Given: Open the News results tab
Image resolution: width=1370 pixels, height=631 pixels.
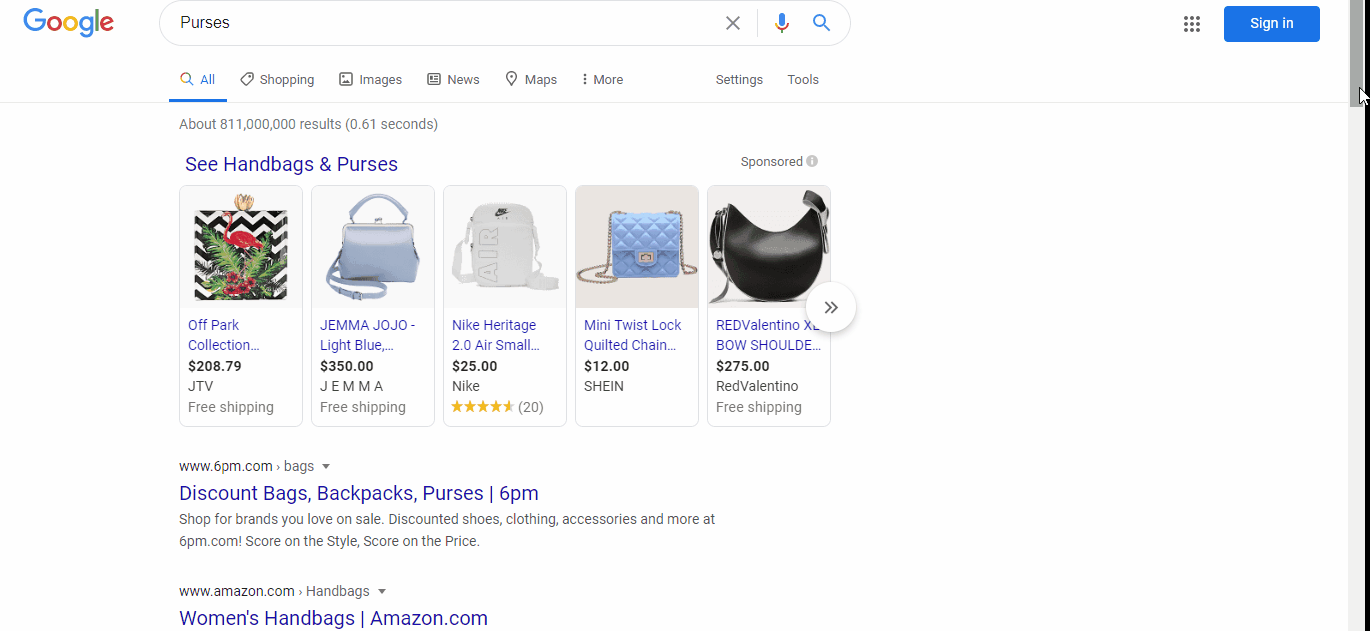Looking at the screenshot, I should 453,80.
